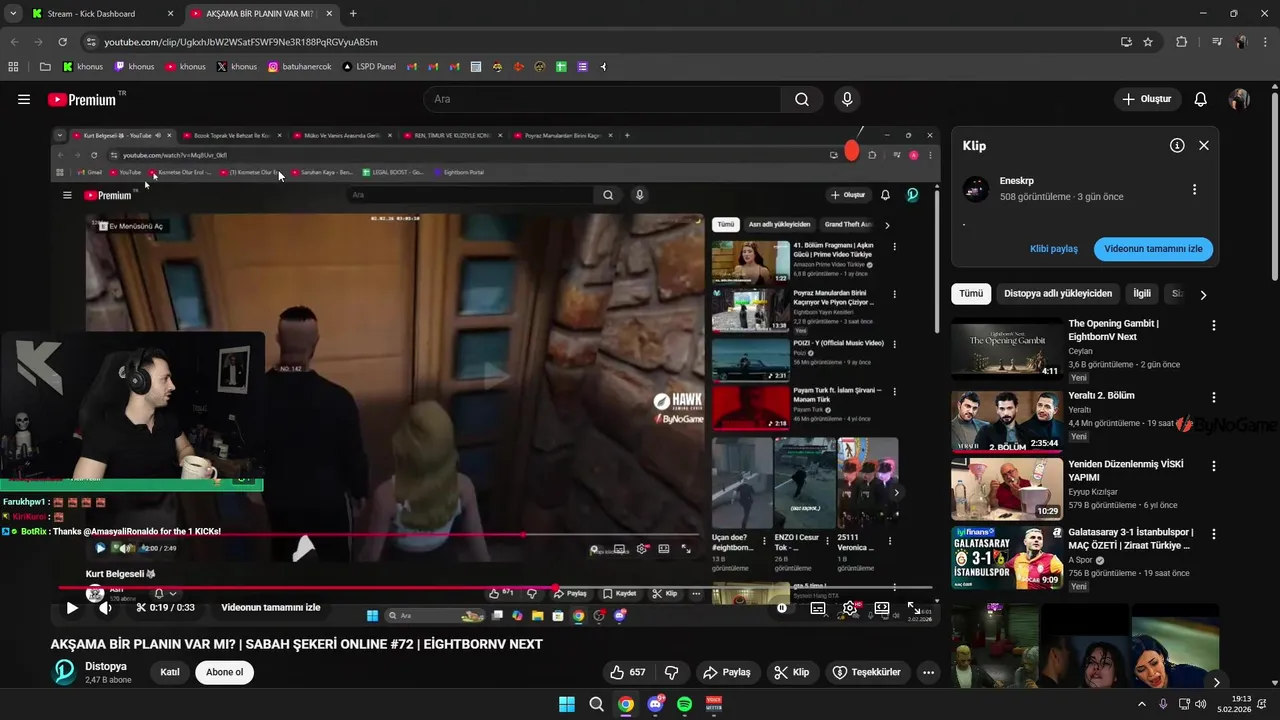Switch player to theater mode
This screenshot has width=1280, height=720.
882,607
